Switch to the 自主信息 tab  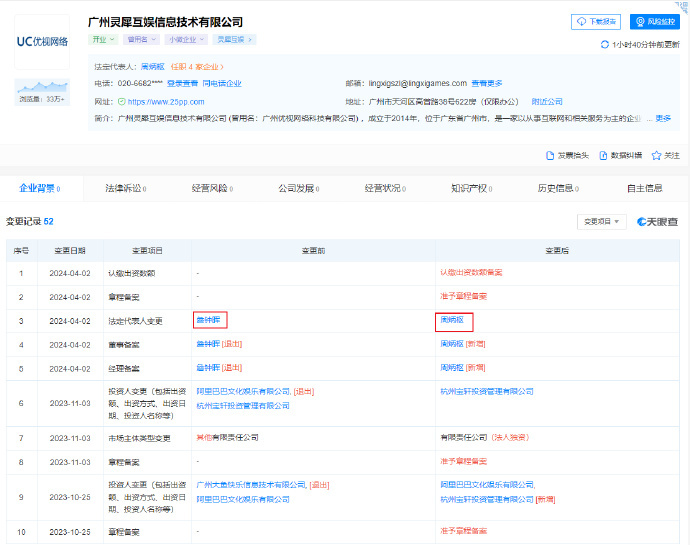point(645,188)
